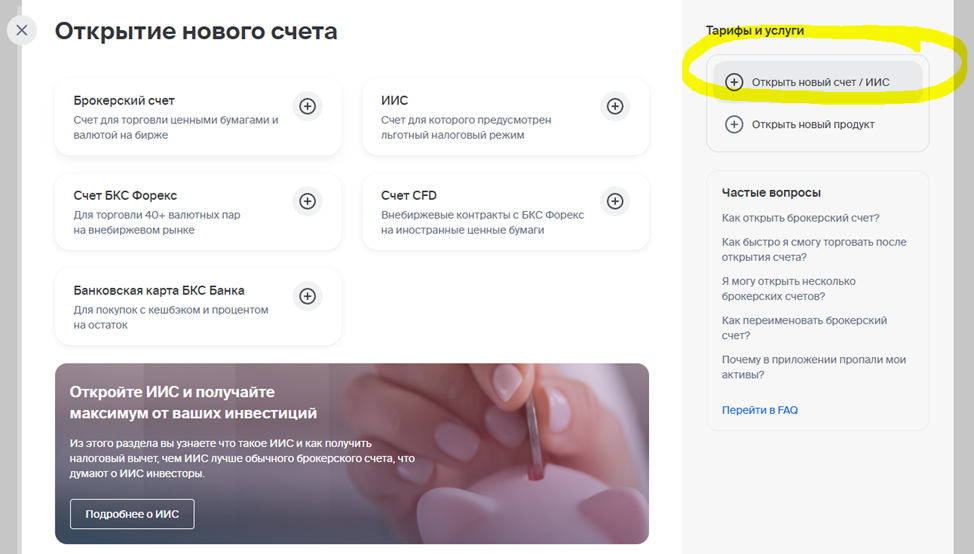Open question Я могу открыть несколько брокерских счетов?
The height and width of the screenshot is (554, 974).
(x=789, y=289)
